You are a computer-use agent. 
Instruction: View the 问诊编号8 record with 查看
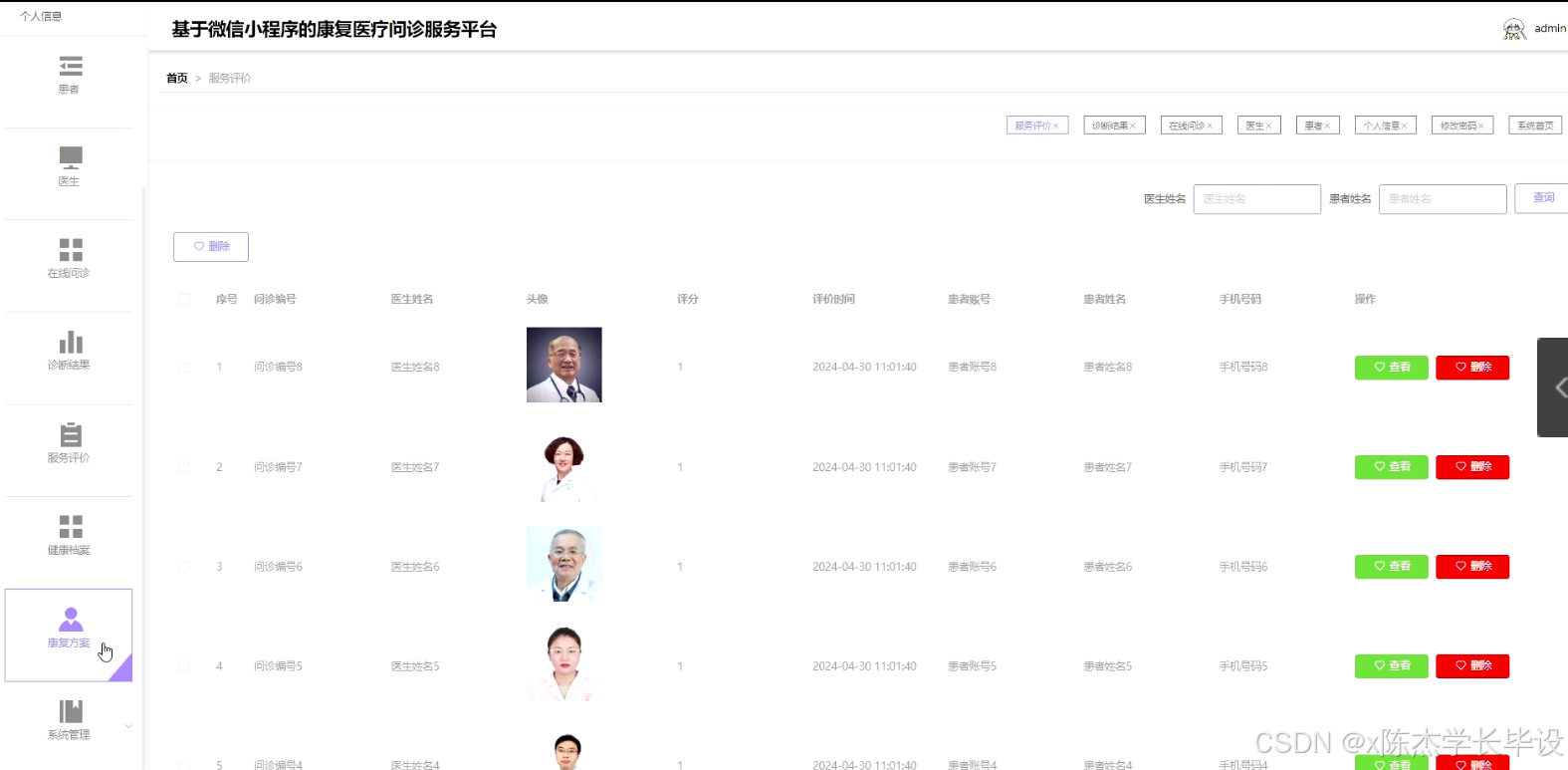click(x=1392, y=368)
